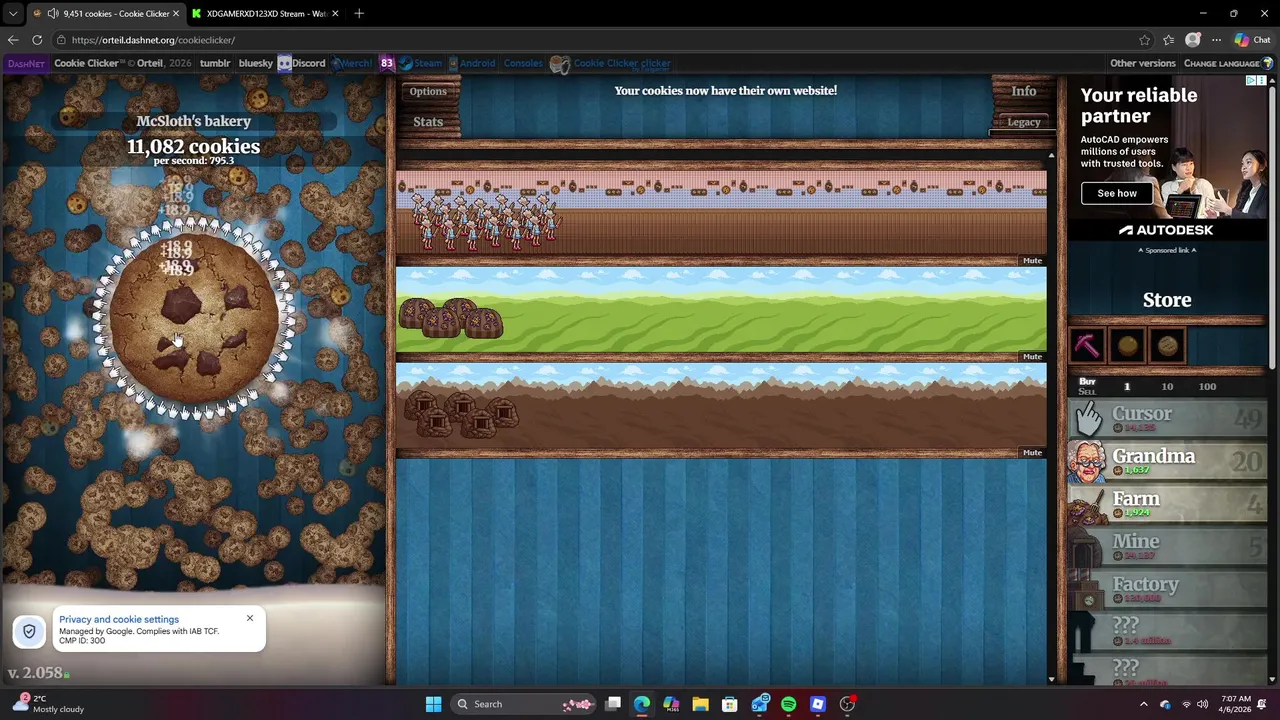Open Other versions menu

1143,63
